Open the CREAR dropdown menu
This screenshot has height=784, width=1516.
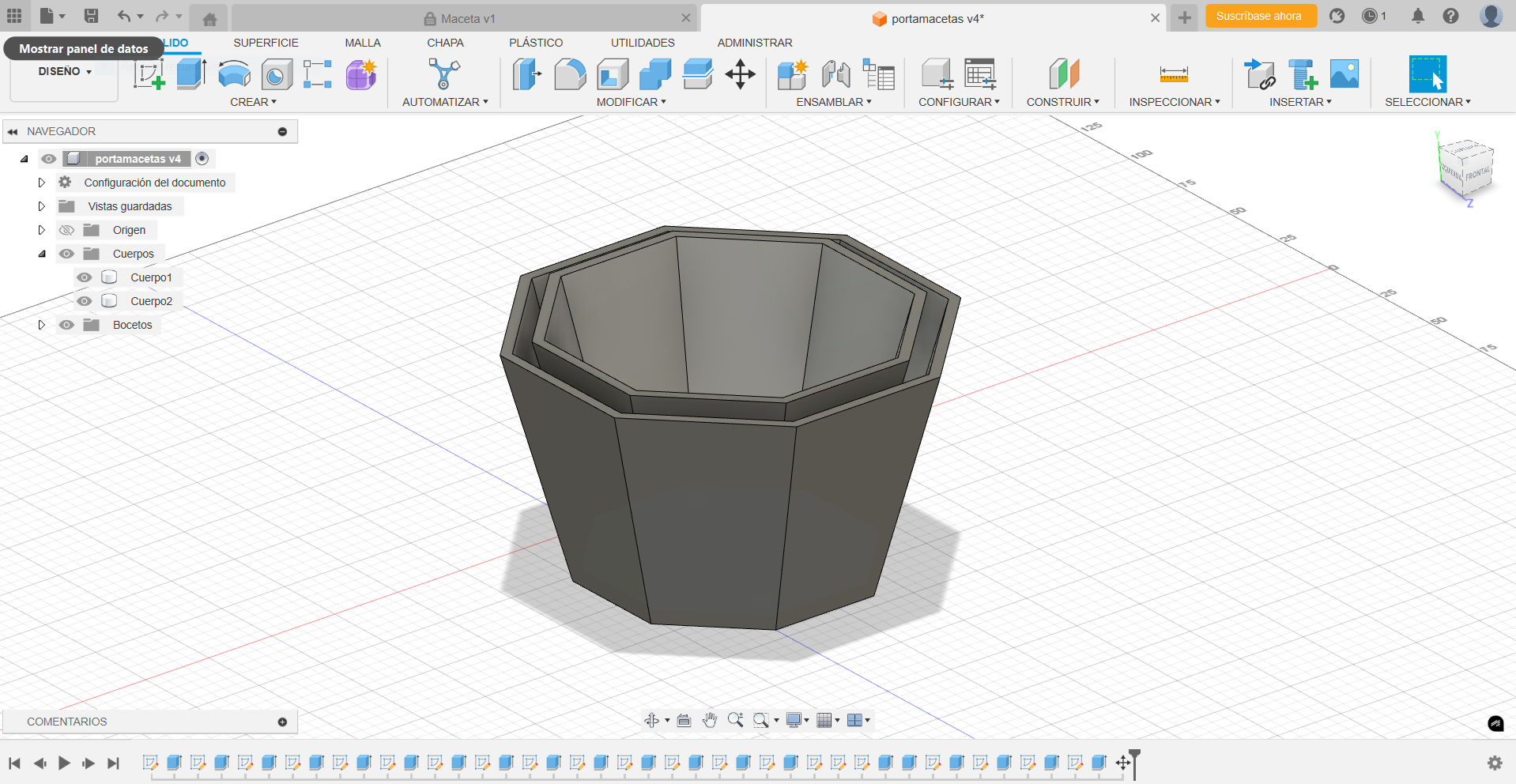(253, 102)
